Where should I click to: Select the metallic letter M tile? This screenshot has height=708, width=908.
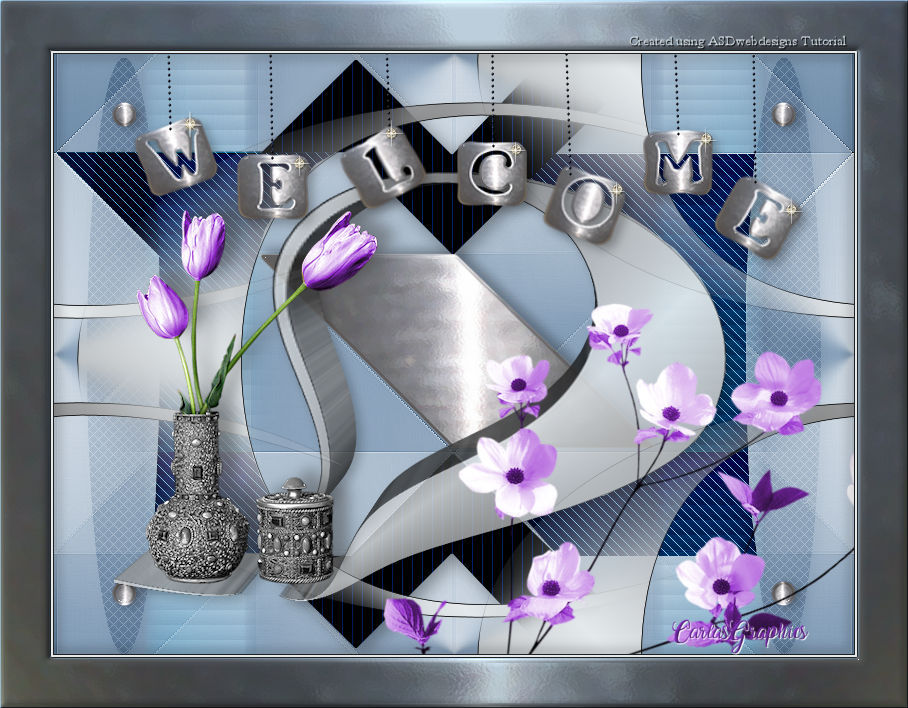[681, 160]
